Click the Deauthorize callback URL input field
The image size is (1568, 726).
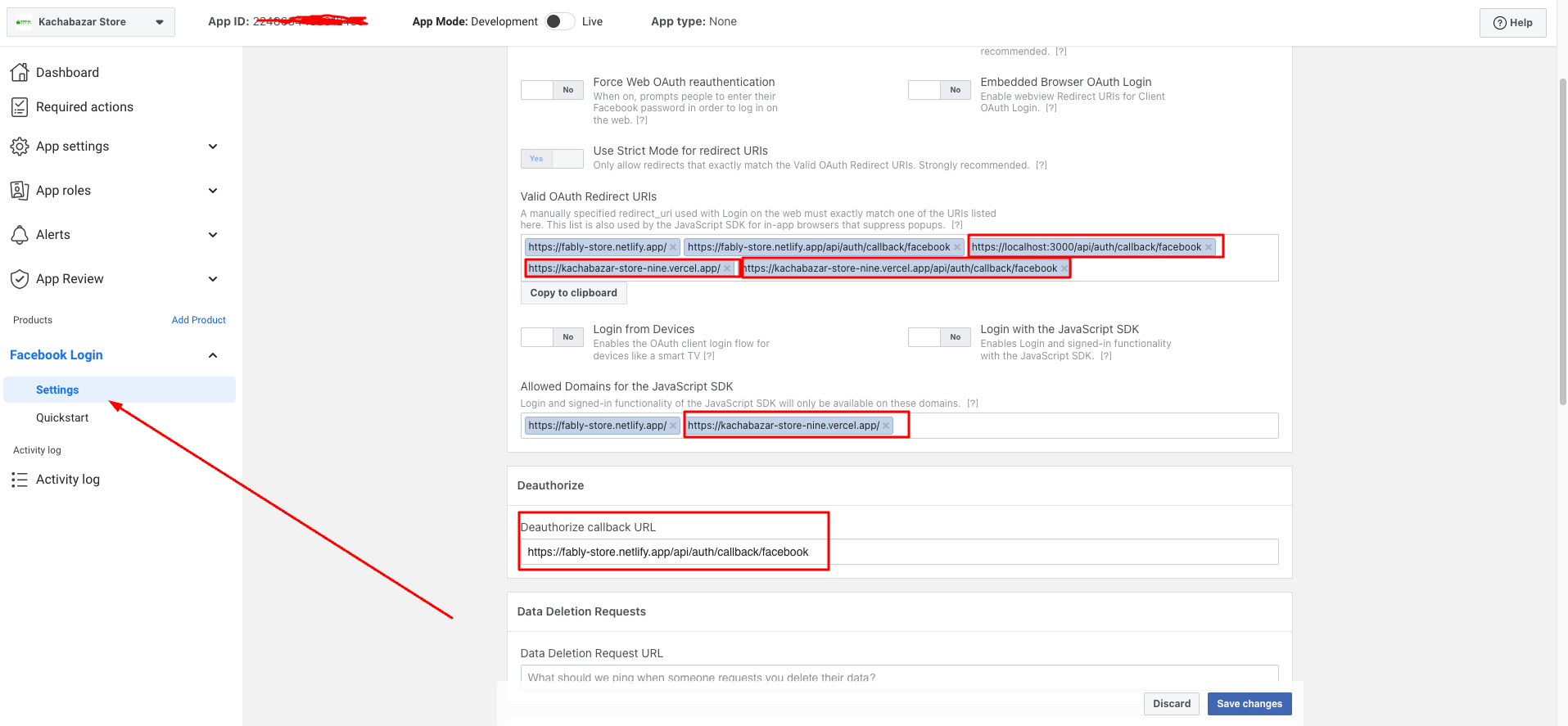pos(899,552)
